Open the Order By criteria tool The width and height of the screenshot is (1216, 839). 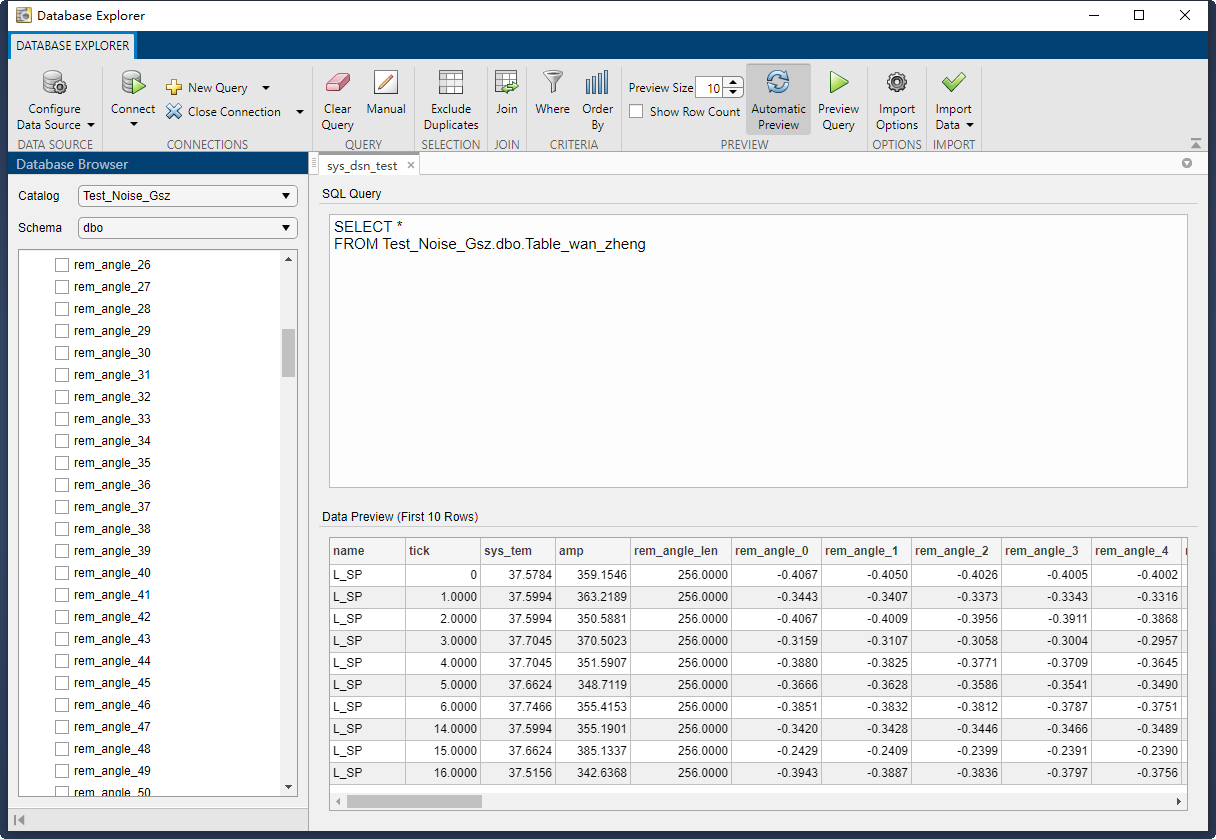(x=597, y=100)
